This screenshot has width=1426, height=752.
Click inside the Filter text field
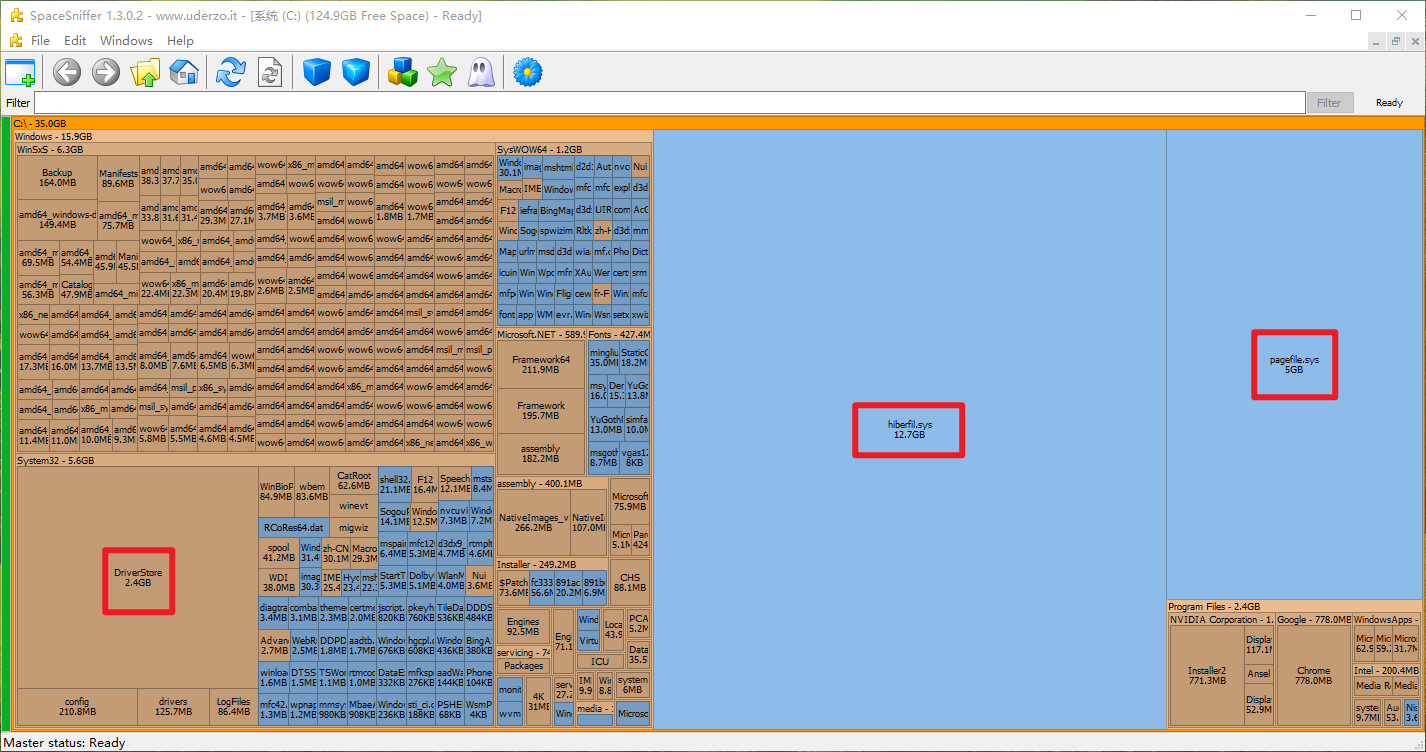tap(668, 103)
